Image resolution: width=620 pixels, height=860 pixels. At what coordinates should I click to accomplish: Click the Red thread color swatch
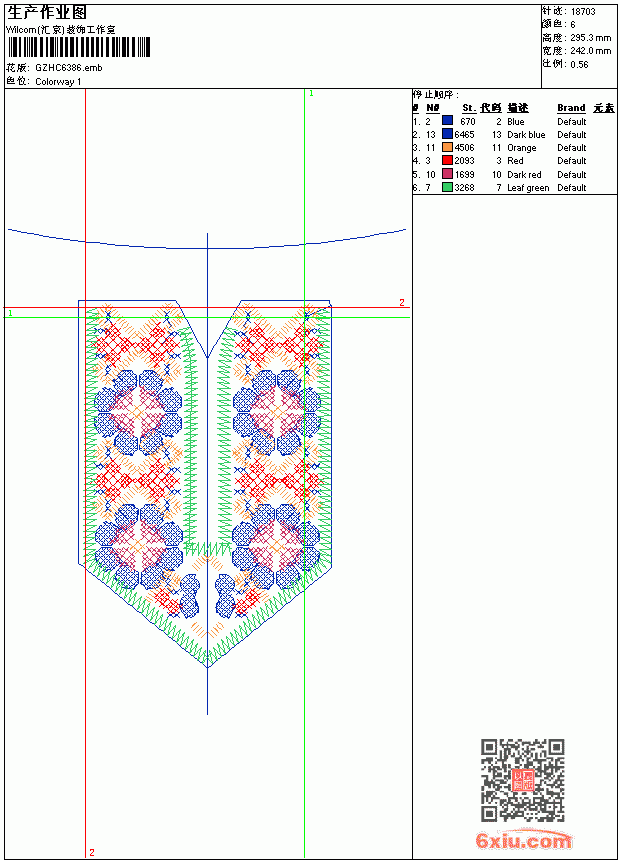pos(447,160)
